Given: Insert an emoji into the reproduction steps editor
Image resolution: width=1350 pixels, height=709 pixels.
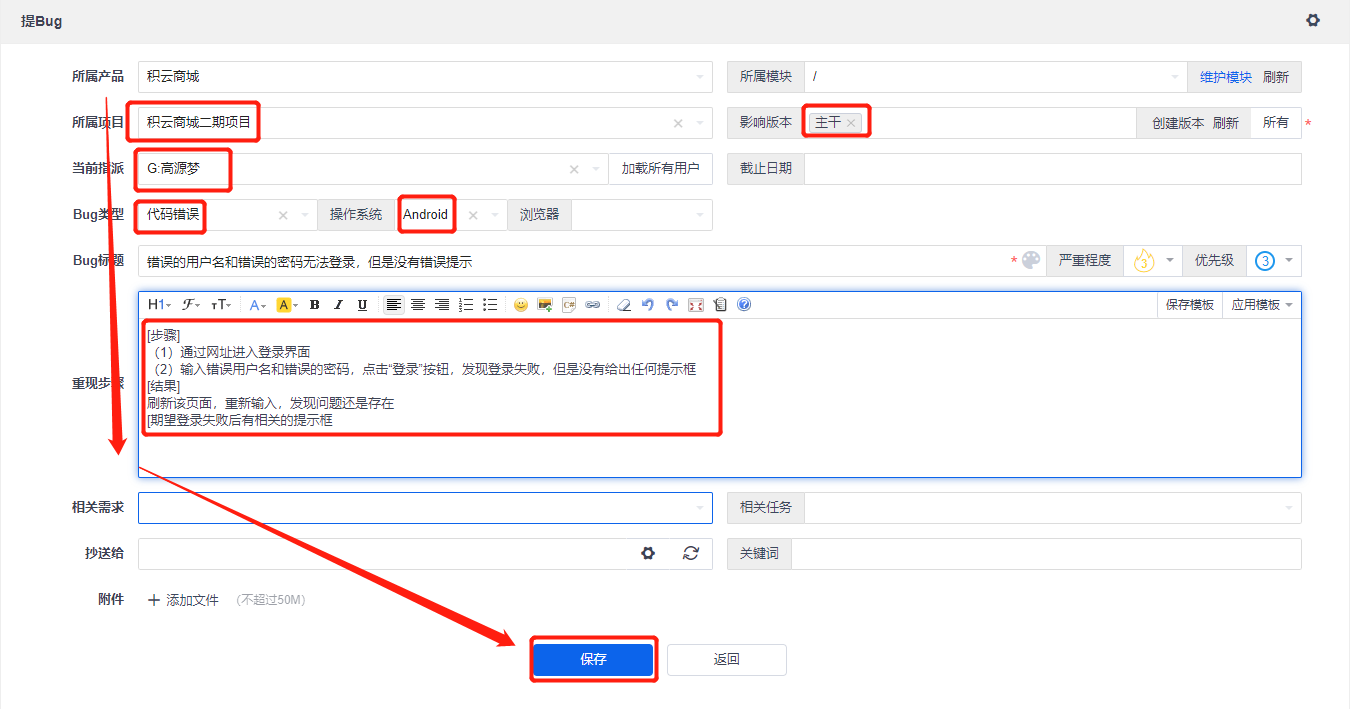Looking at the screenshot, I should [521, 305].
